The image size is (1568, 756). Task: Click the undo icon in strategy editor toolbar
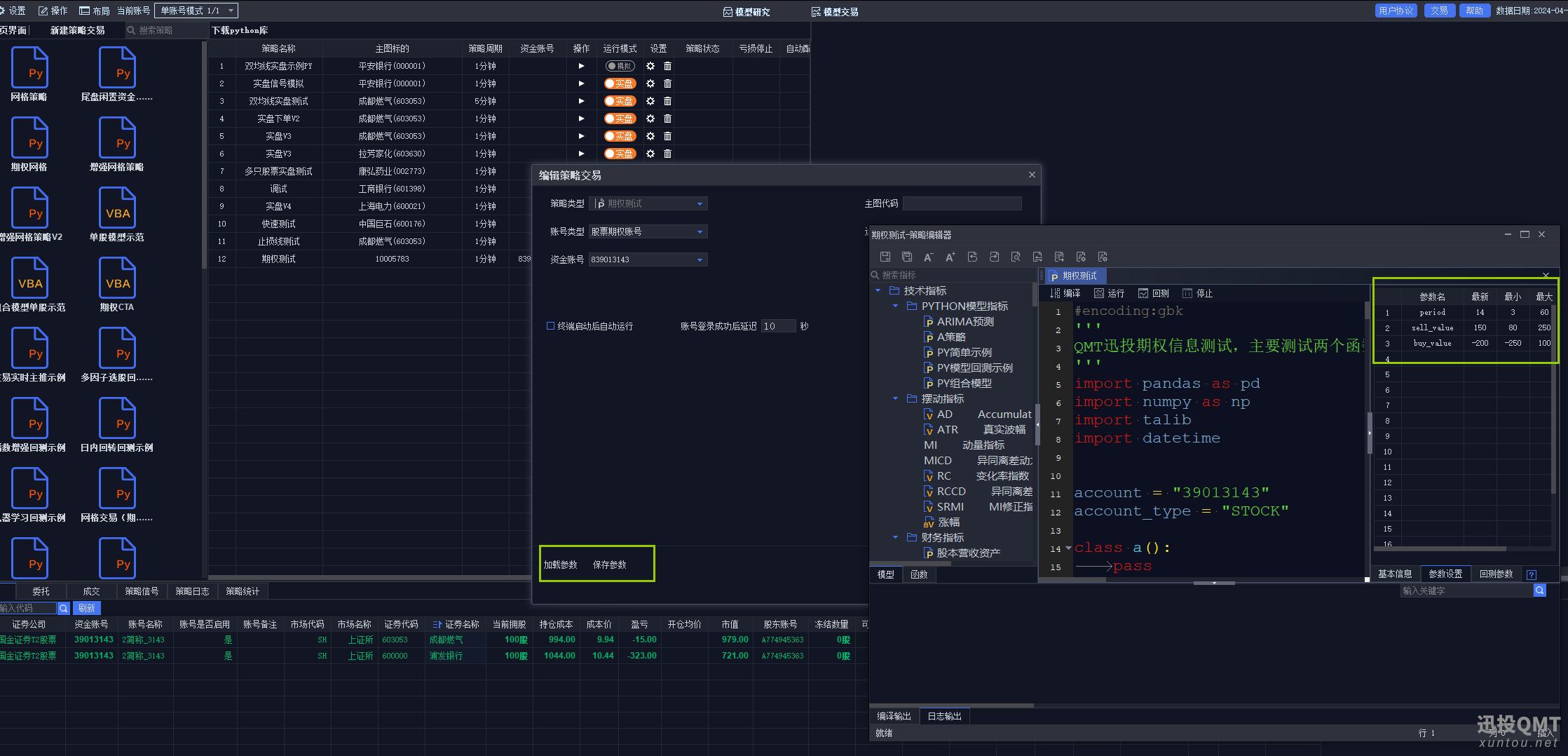pos(972,257)
